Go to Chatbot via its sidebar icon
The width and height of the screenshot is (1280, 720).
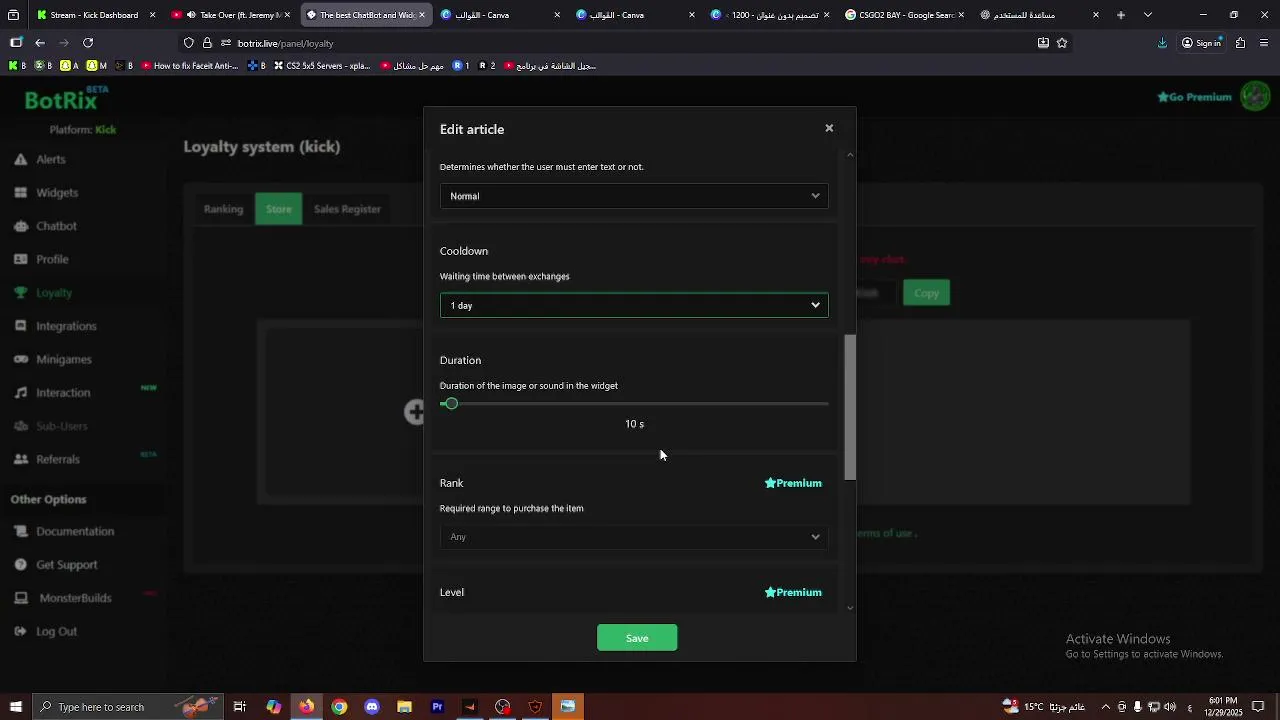coord(20,226)
